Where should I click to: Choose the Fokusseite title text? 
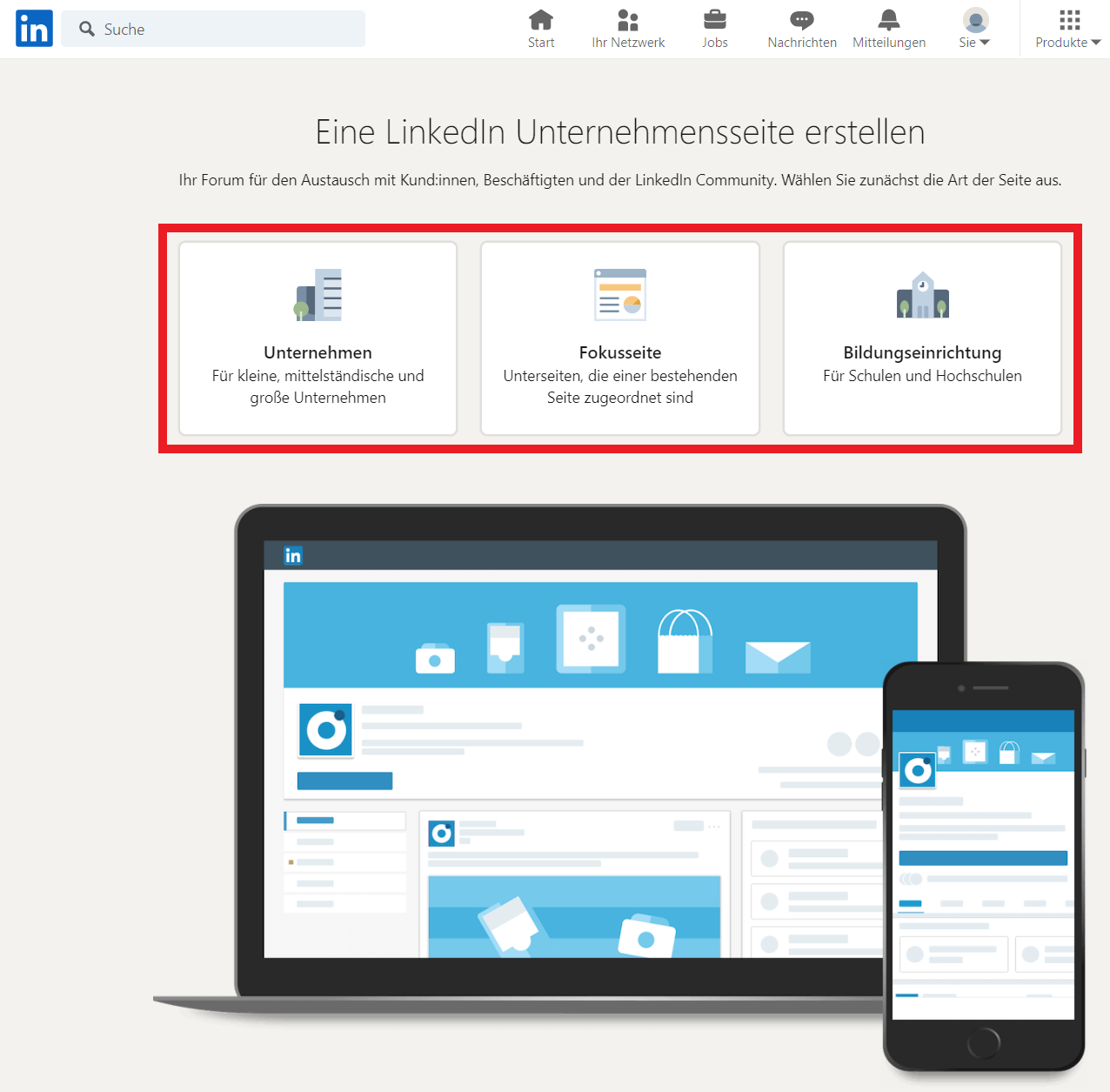coord(619,352)
